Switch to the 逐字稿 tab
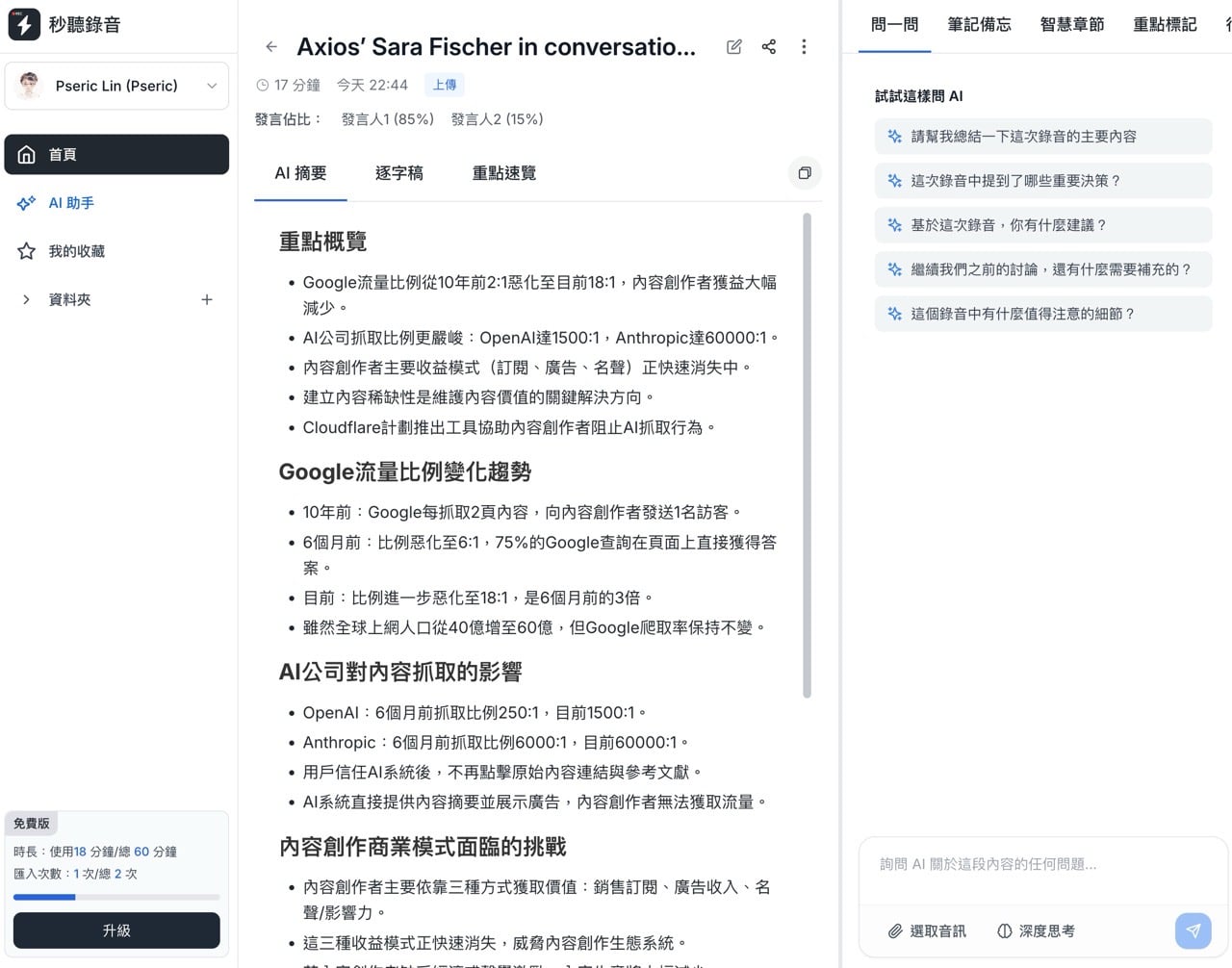 click(x=398, y=173)
